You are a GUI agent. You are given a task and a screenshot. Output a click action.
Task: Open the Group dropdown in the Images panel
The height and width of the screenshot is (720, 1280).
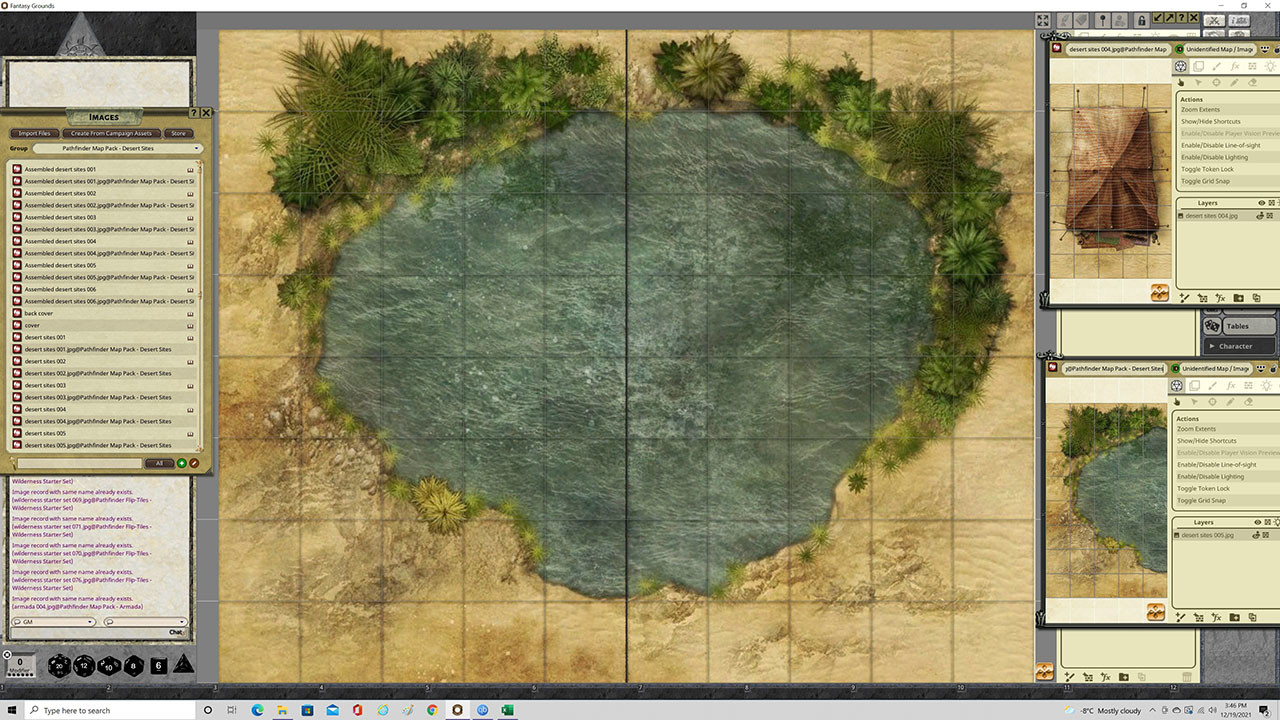[x=110, y=147]
